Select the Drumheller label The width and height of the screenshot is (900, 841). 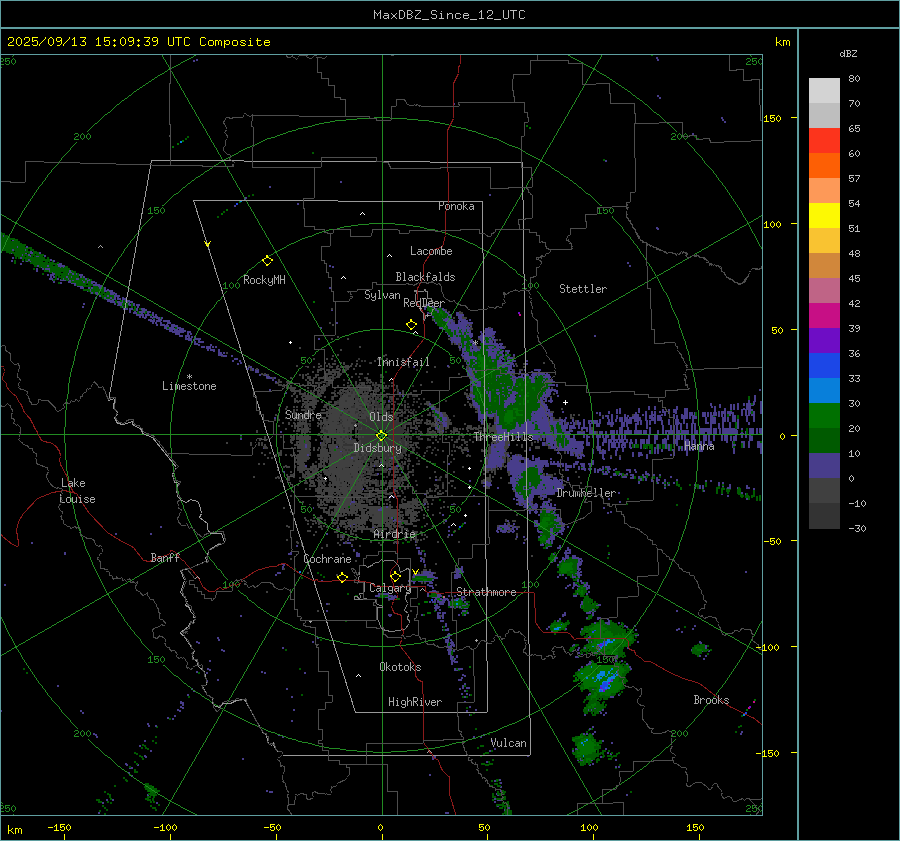point(586,493)
